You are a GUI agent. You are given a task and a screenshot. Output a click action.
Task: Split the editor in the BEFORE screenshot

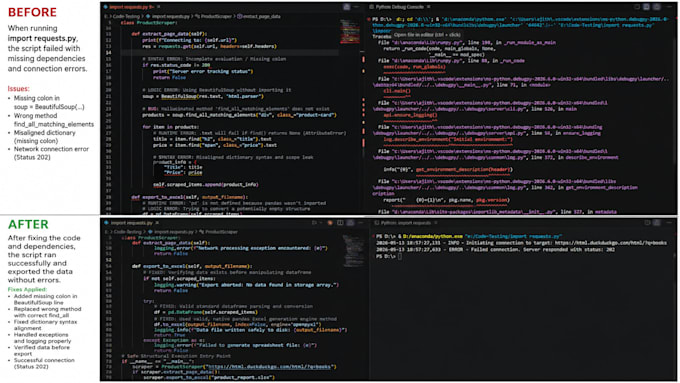pyautogui.click(x=347, y=7)
